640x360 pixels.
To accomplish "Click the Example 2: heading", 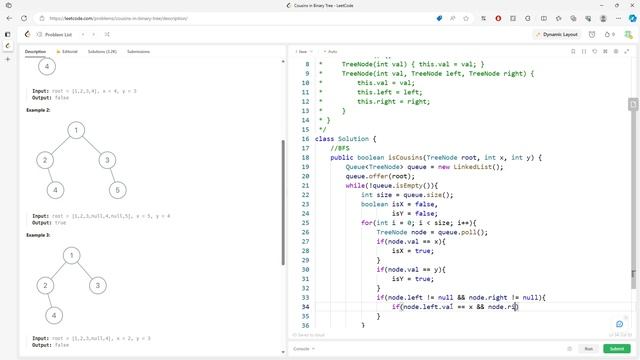I will (x=38, y=110).
